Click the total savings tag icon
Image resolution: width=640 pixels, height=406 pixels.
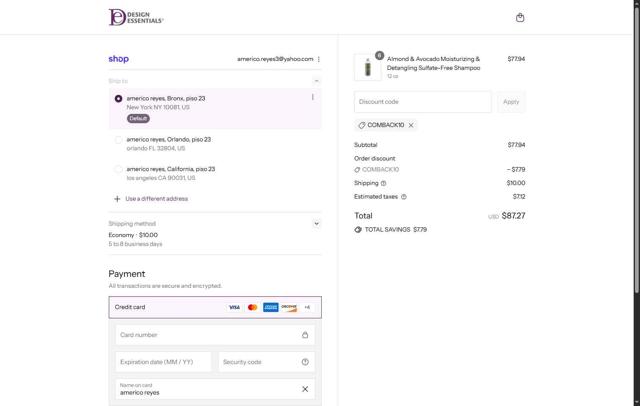[x=358, y=230]
